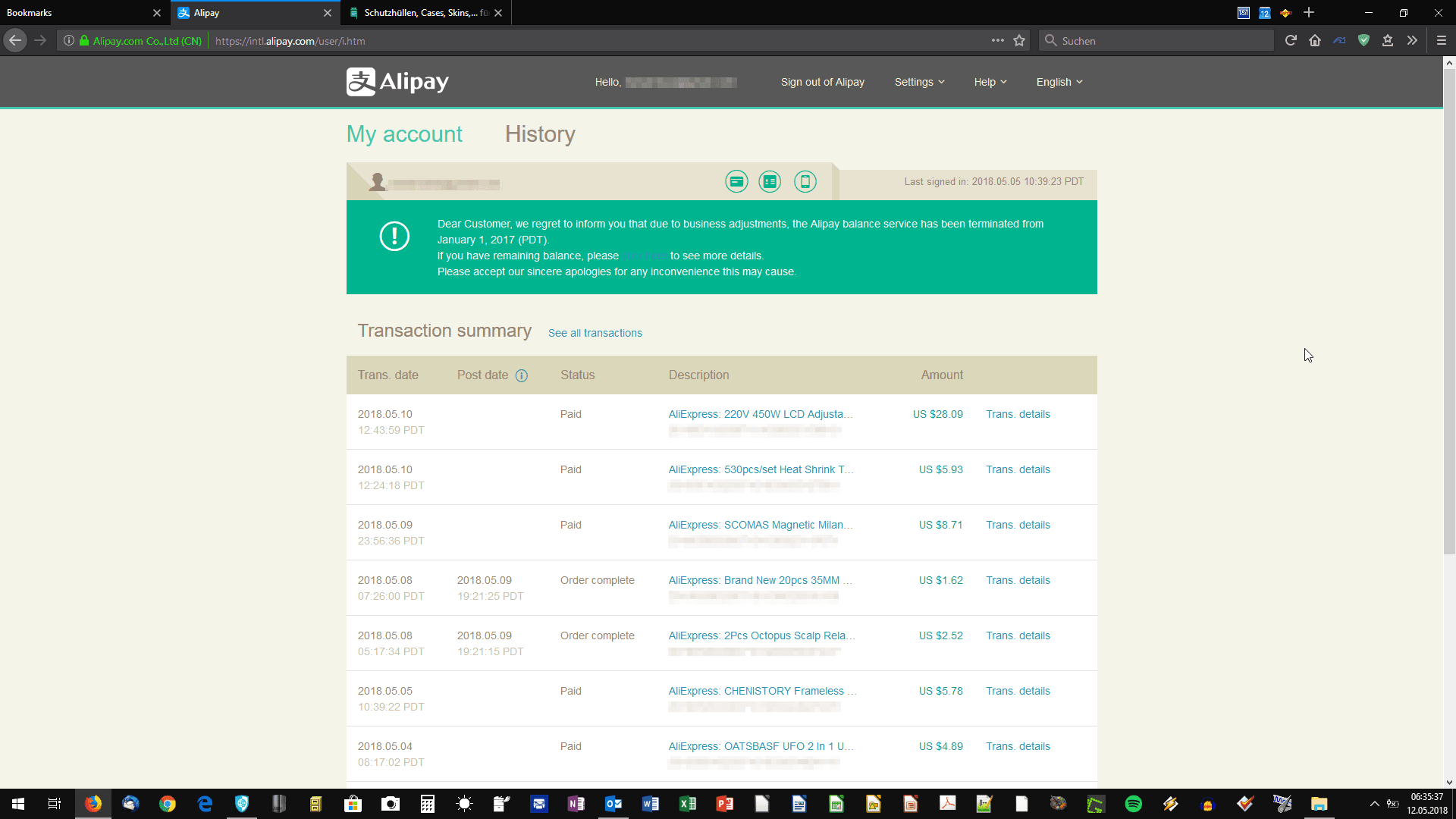This screenshot has width=1456, height=819.
Task: Show site information icon in address bar
Action: pyautogui.click(x=68, y=41)
